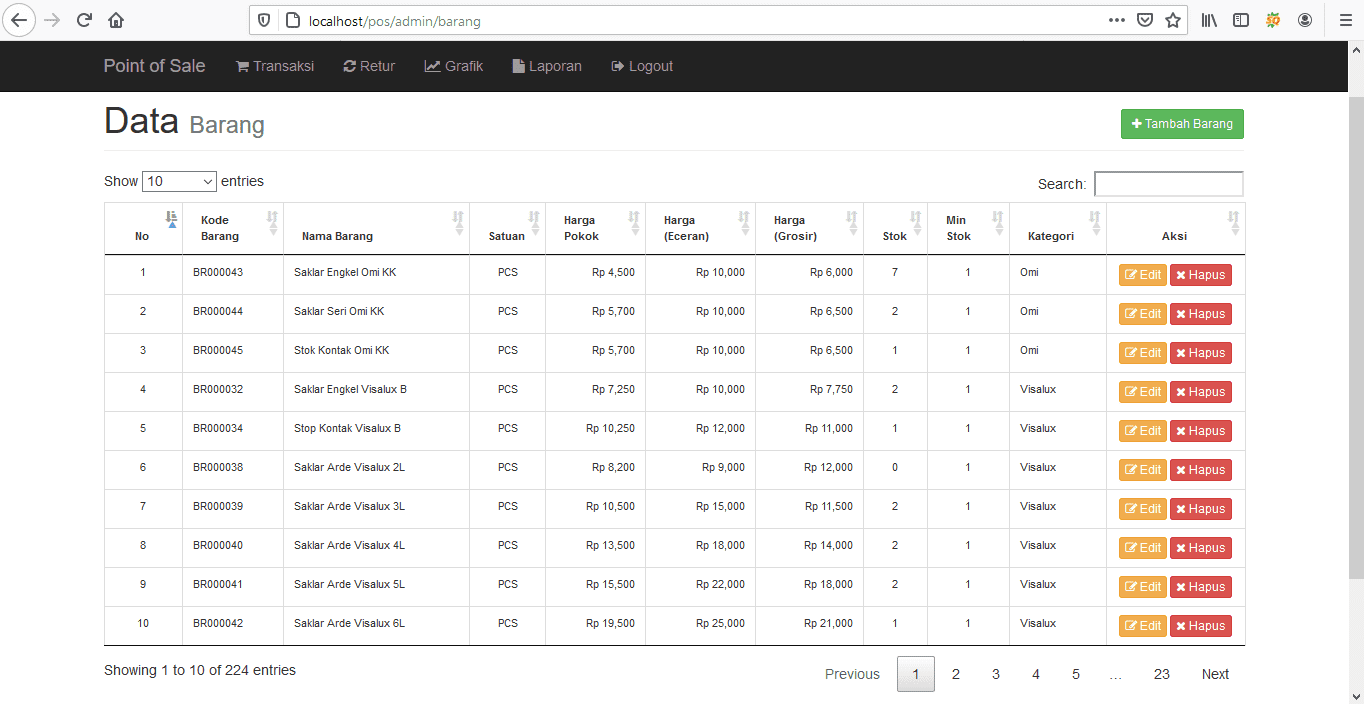This screenshot has height=704, width=1364.
Task: Open the Show entries dropdown
Action: (x=180, y=182)
